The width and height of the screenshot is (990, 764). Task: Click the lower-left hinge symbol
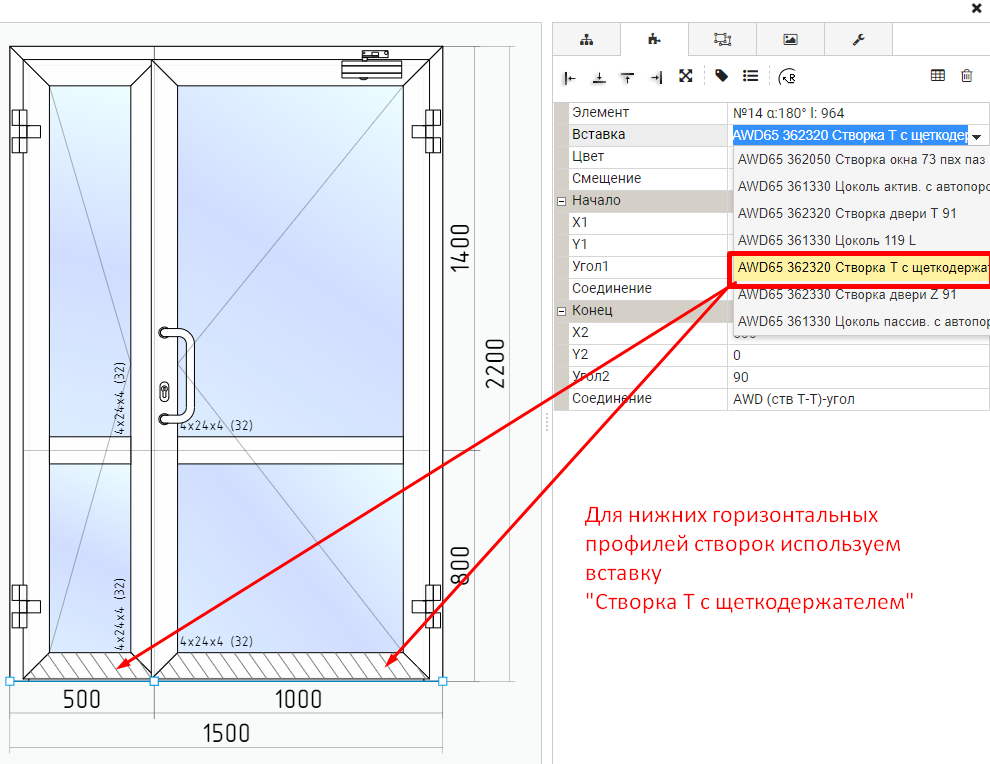[x=25, y=606]
